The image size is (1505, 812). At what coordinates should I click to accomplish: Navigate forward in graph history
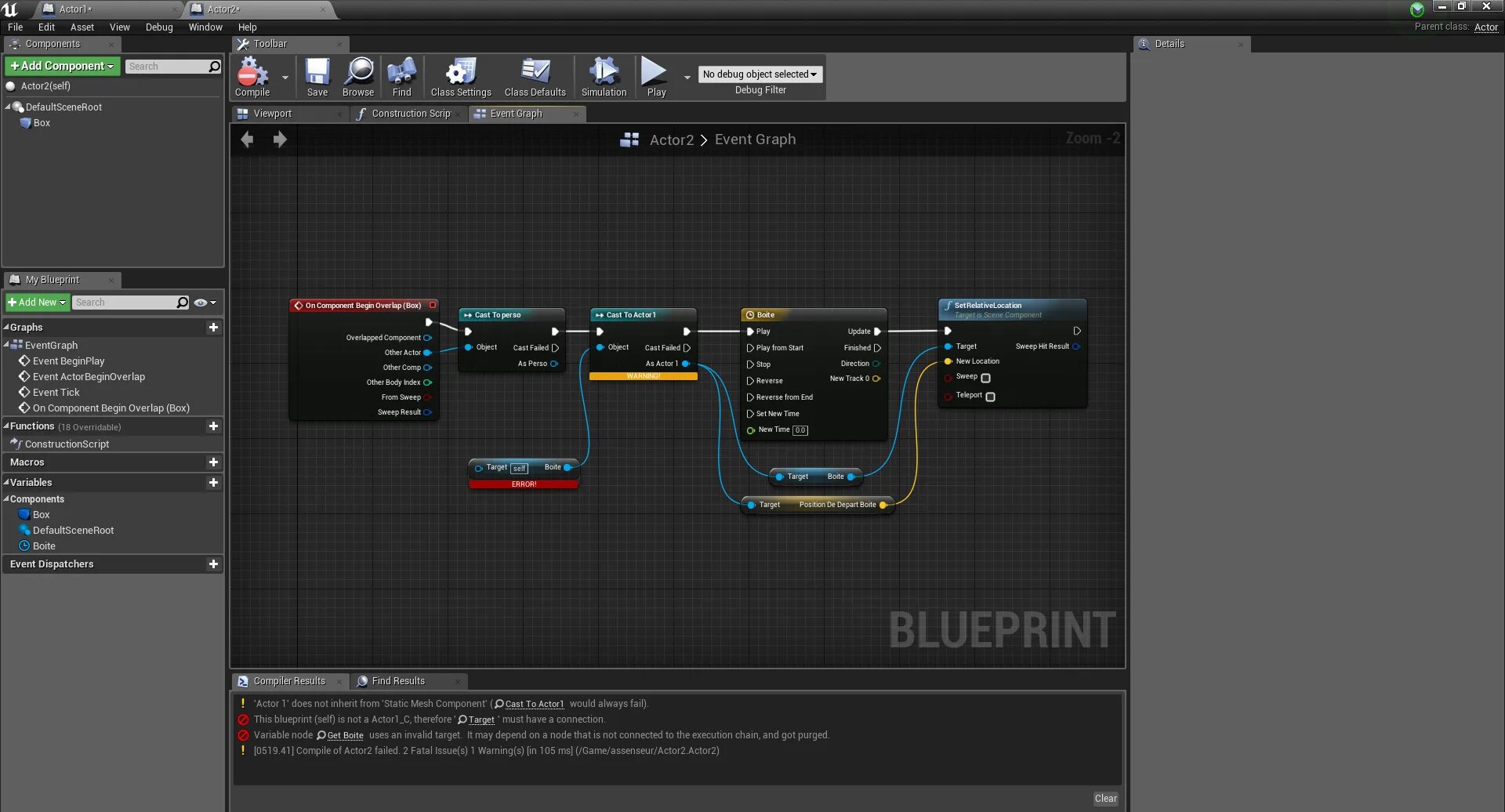[x=280, y=140]
